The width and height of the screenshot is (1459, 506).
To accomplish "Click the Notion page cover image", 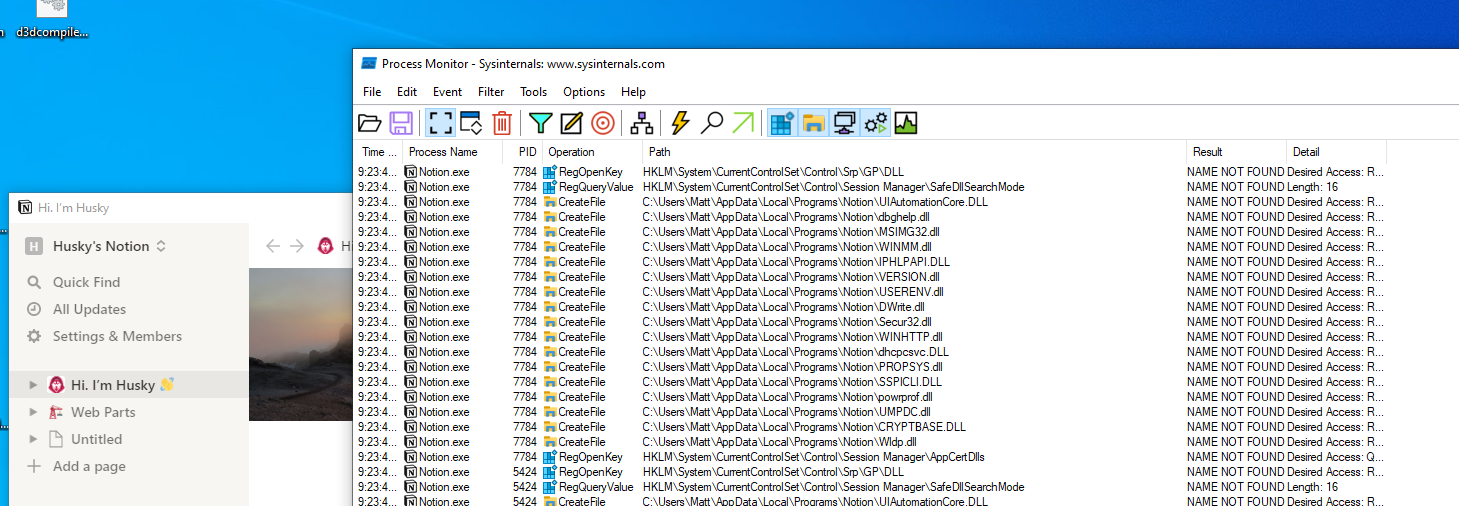I will click(x=300, y=345).
